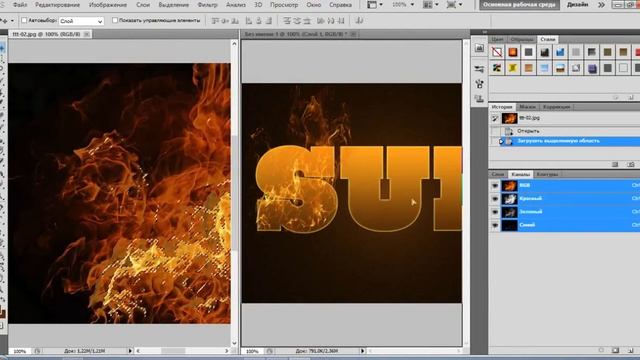
Task: Click the align right edges icon
Action: [x=269, y=21]
